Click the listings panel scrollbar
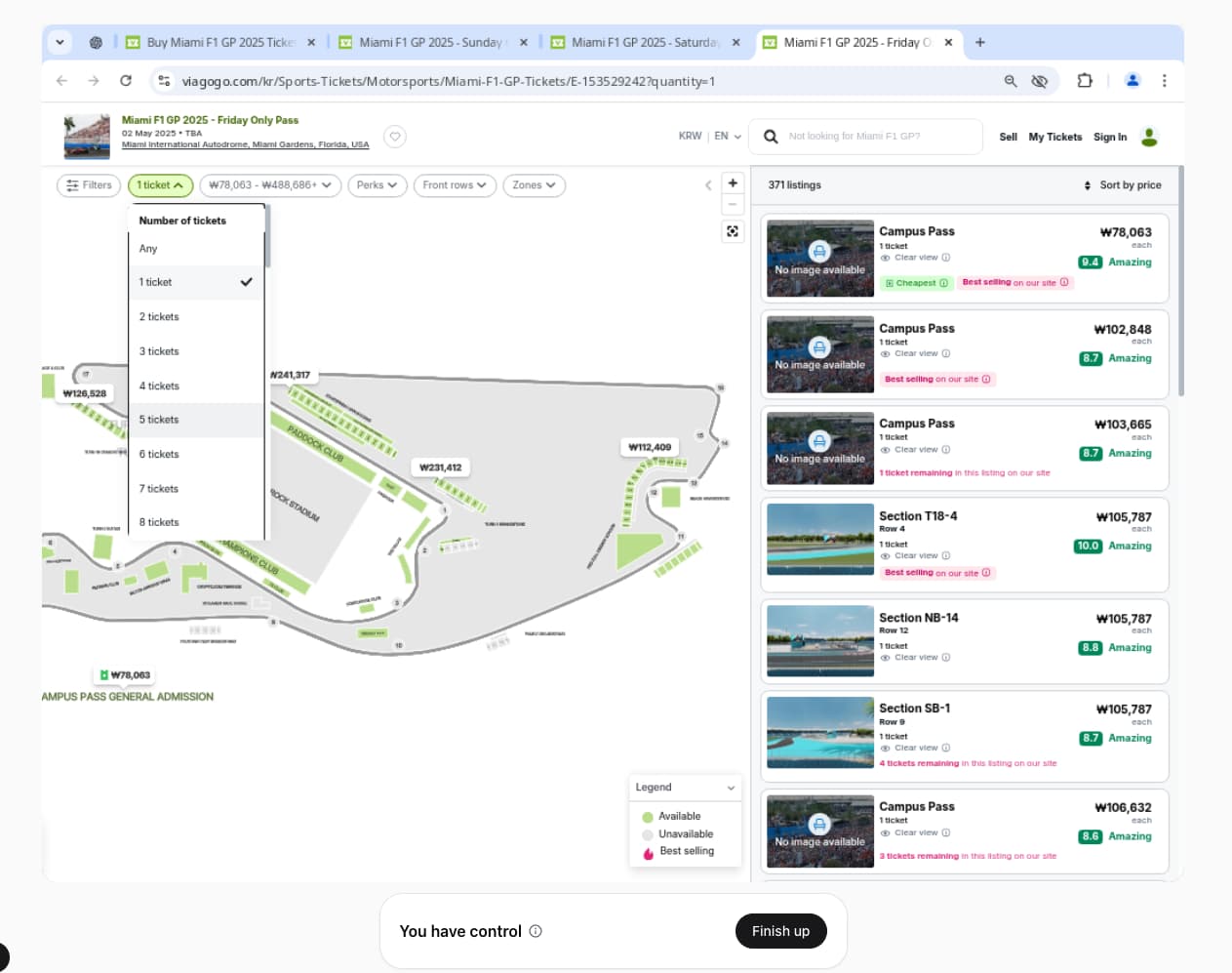This screenshot has width=1232, height=973. point(1181,281)
